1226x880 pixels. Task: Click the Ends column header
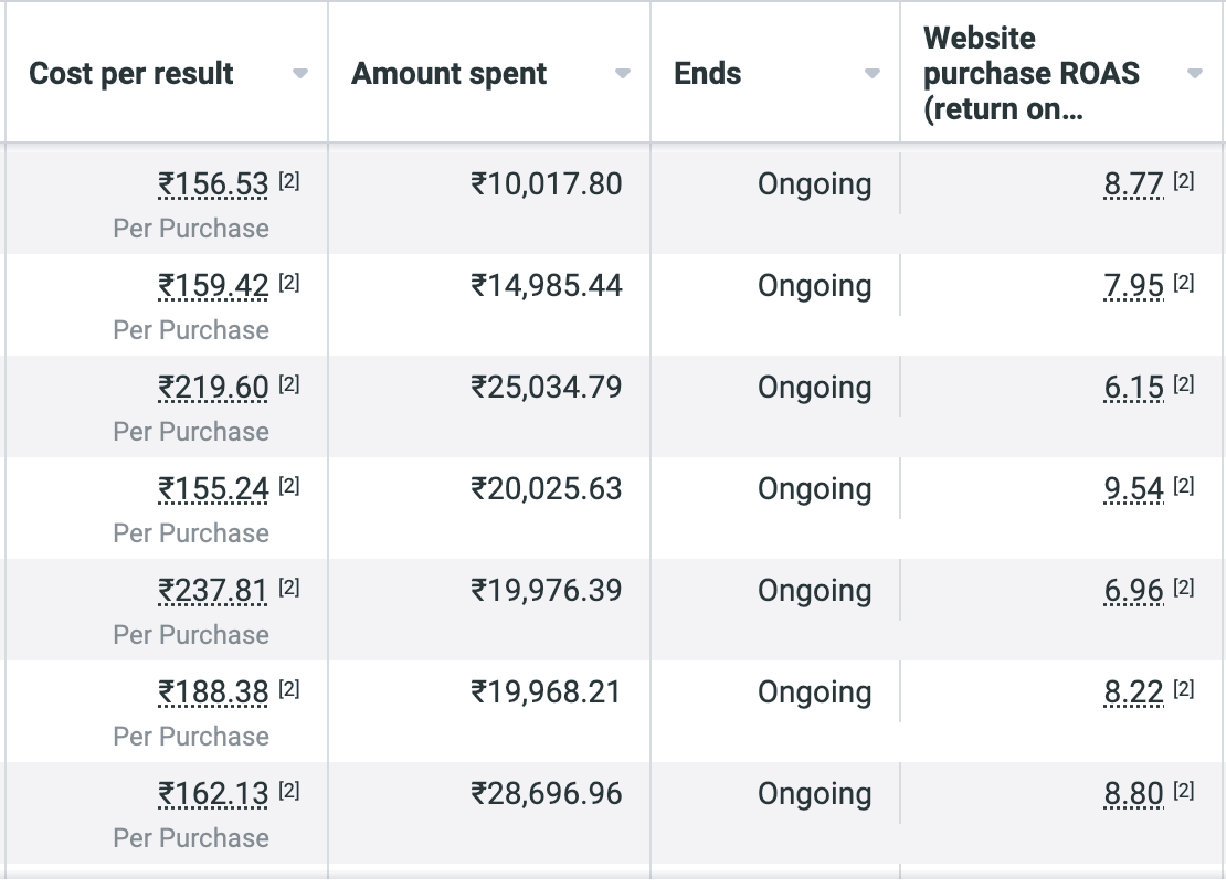708,74
